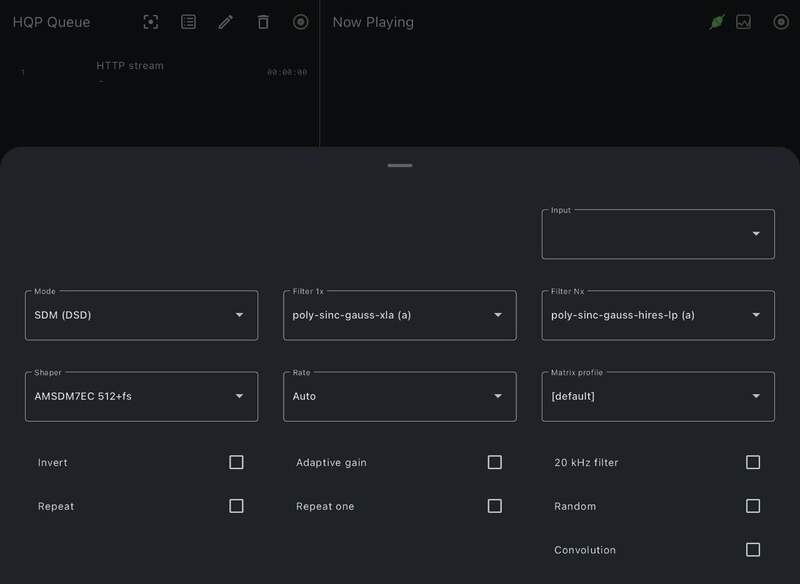This screenshot has width=800, height=584.
Task: Open the image chart icon in Now Playing
Action: pos(743,22)
